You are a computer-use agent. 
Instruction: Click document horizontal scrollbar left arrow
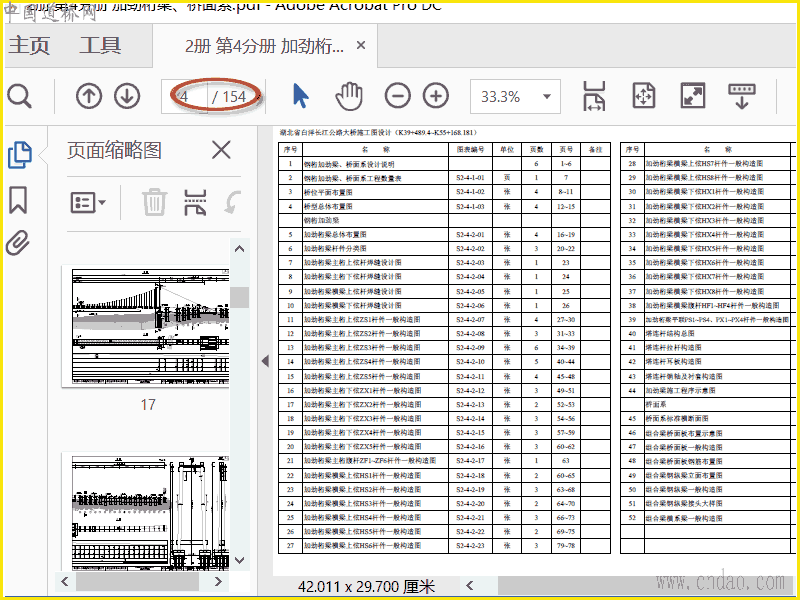470,586
